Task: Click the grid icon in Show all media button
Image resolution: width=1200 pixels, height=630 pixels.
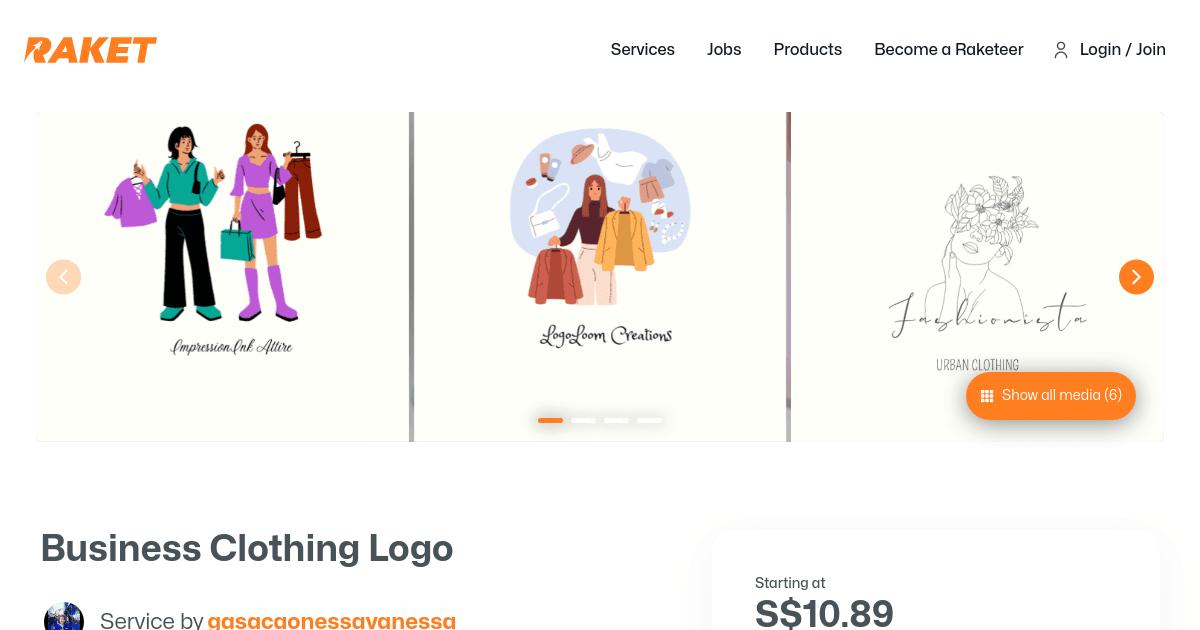Action: 988,396
